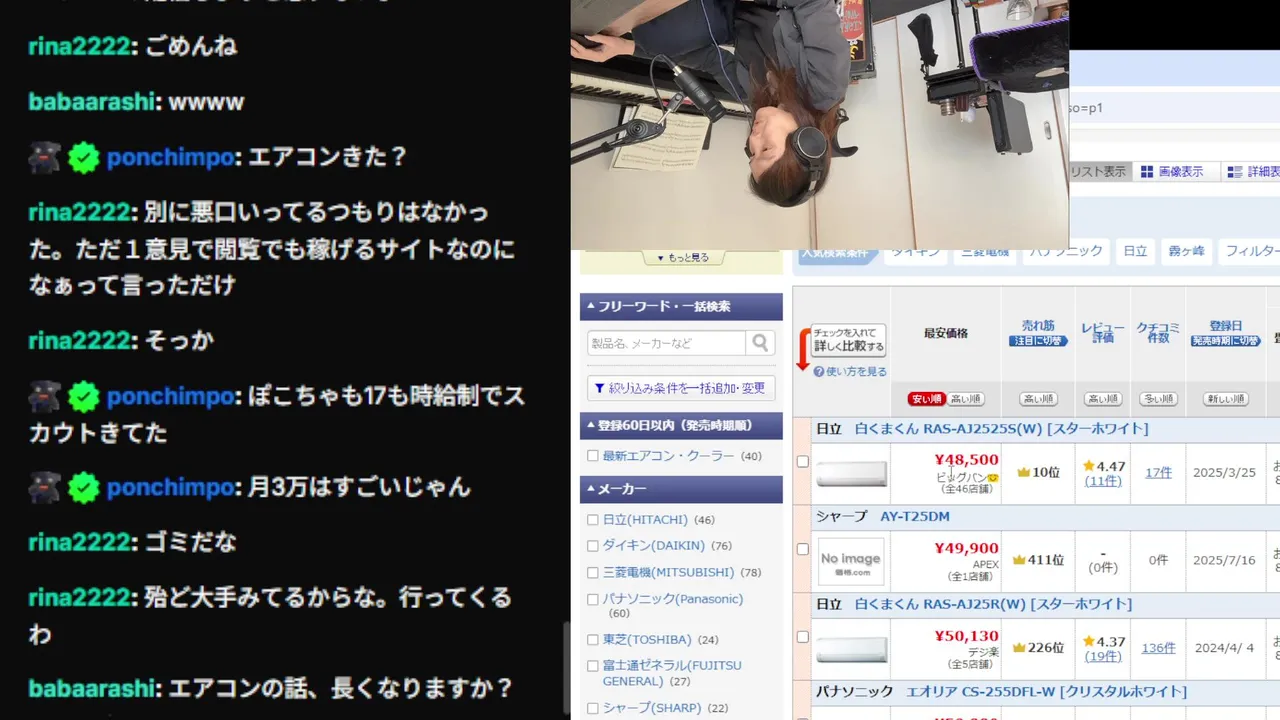Click the funnel icon on 絞り込み条件 button
Viewport: 1280px width, 720px height.
599,388
